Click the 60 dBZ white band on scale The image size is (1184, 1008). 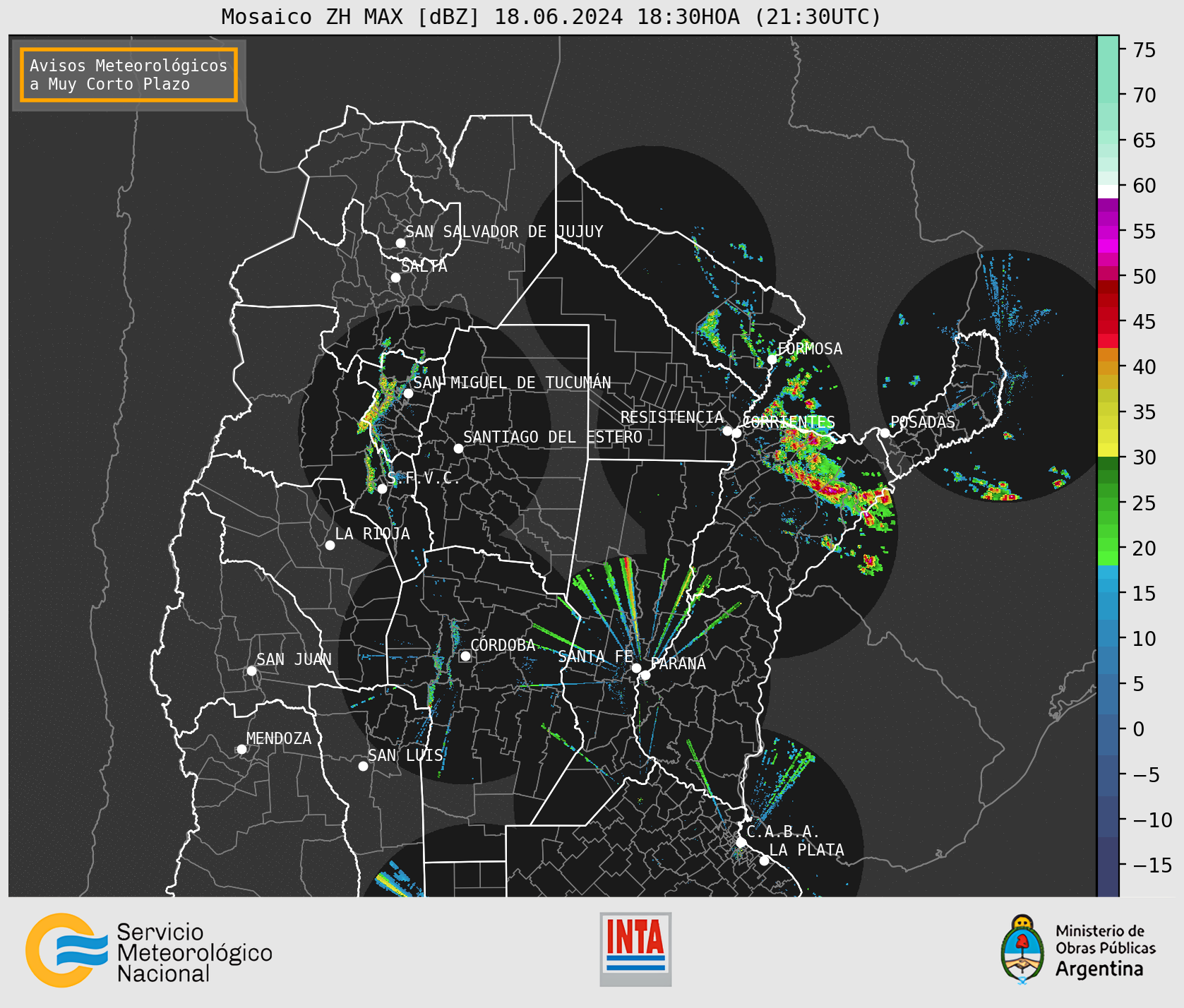click(1108, 191)
